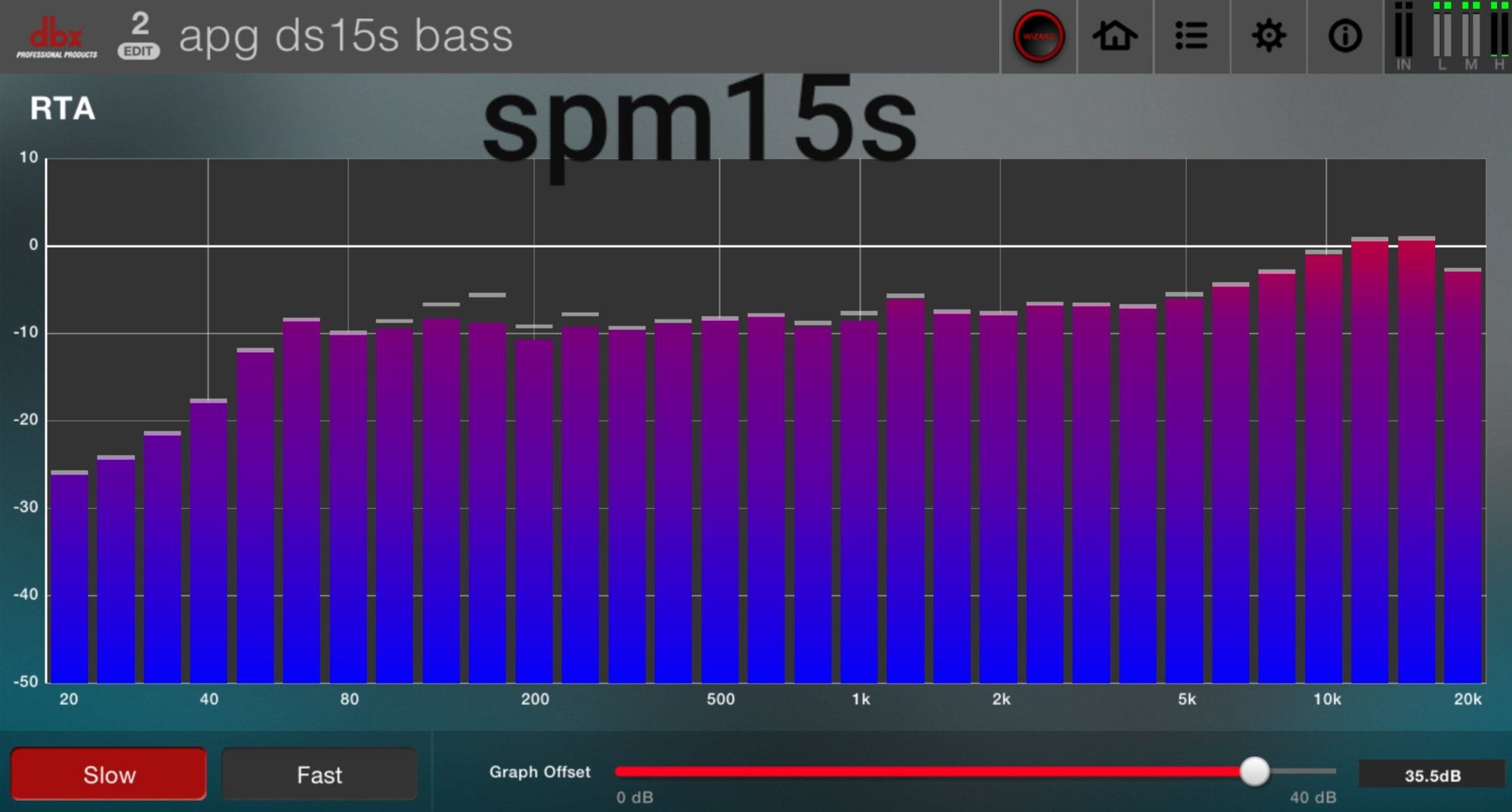Click the 35.5dB graph offset value field
The image size is (1512, 812).
1432,775
